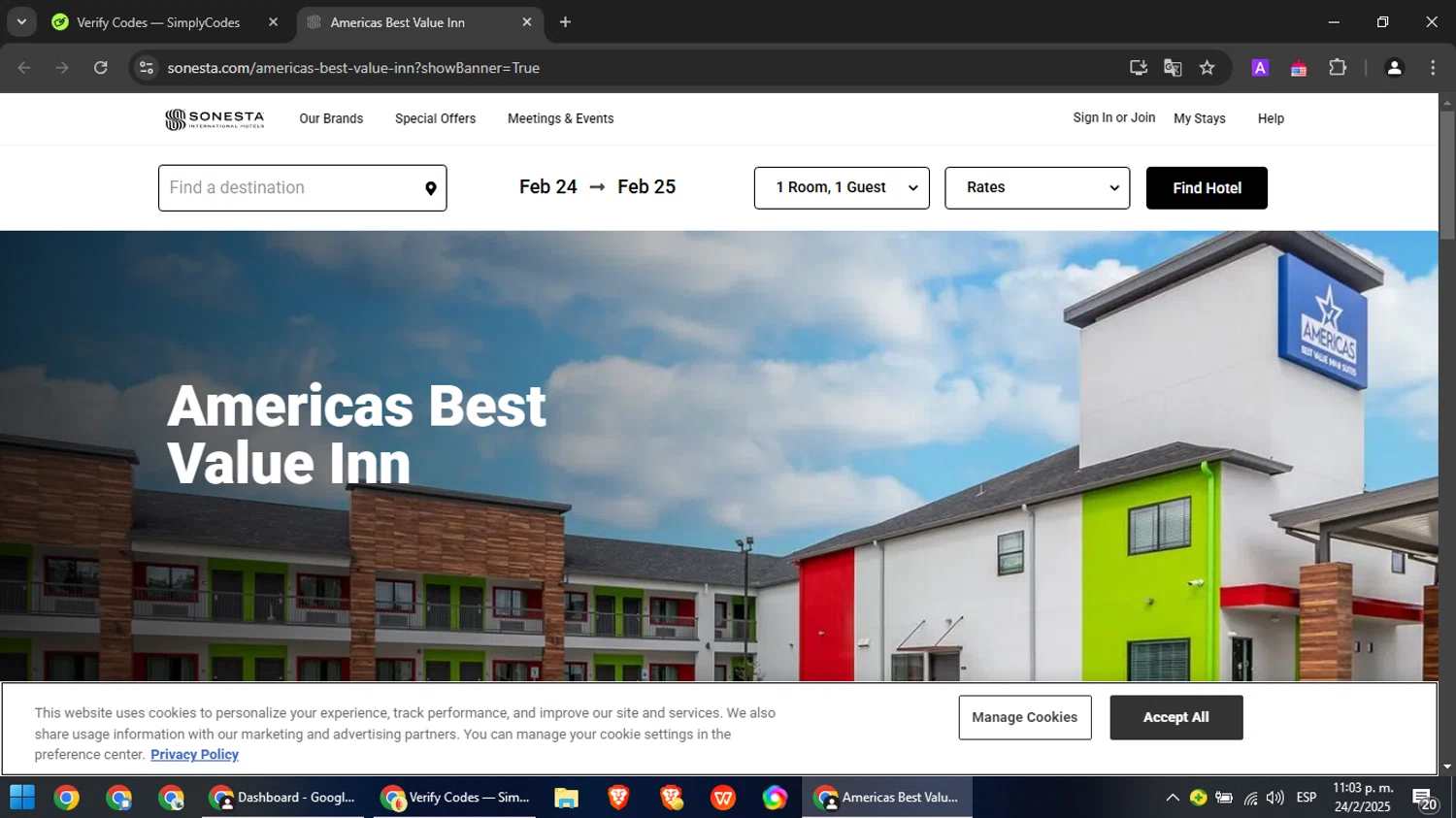Viewport: 1456px width, 818px height.
Task: Expand the 1 Room, 1 Guest dropdown
Action: [842, 188]
